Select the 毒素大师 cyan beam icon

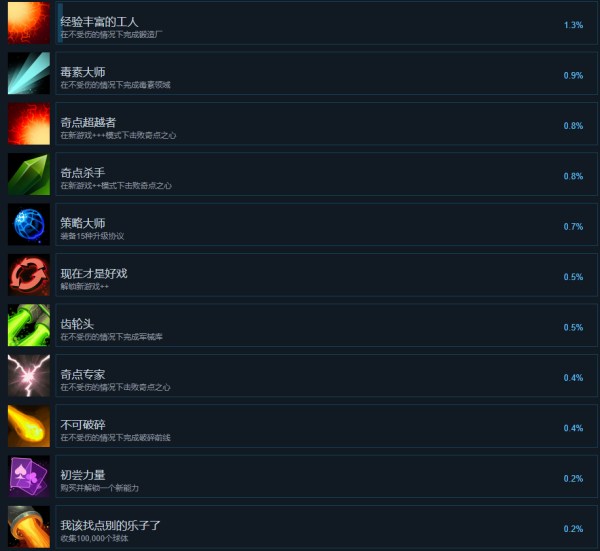click(x=29, y=73)
